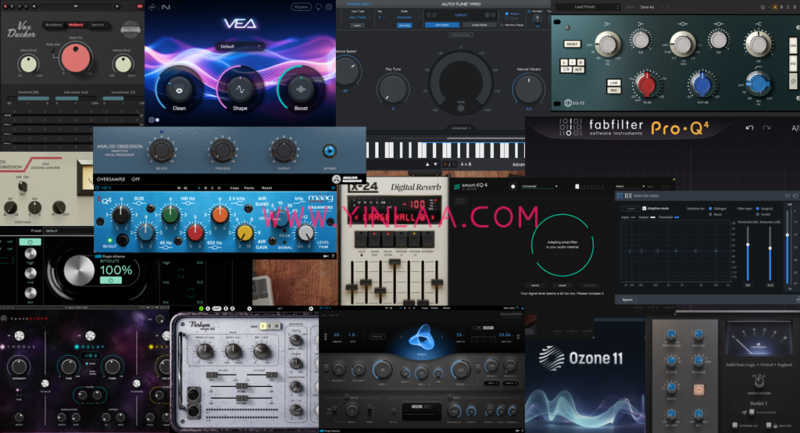The width and height of the screenshot is (800, 433).
Task: Click the Bypass button in VEA
Action: click(302, 8)
